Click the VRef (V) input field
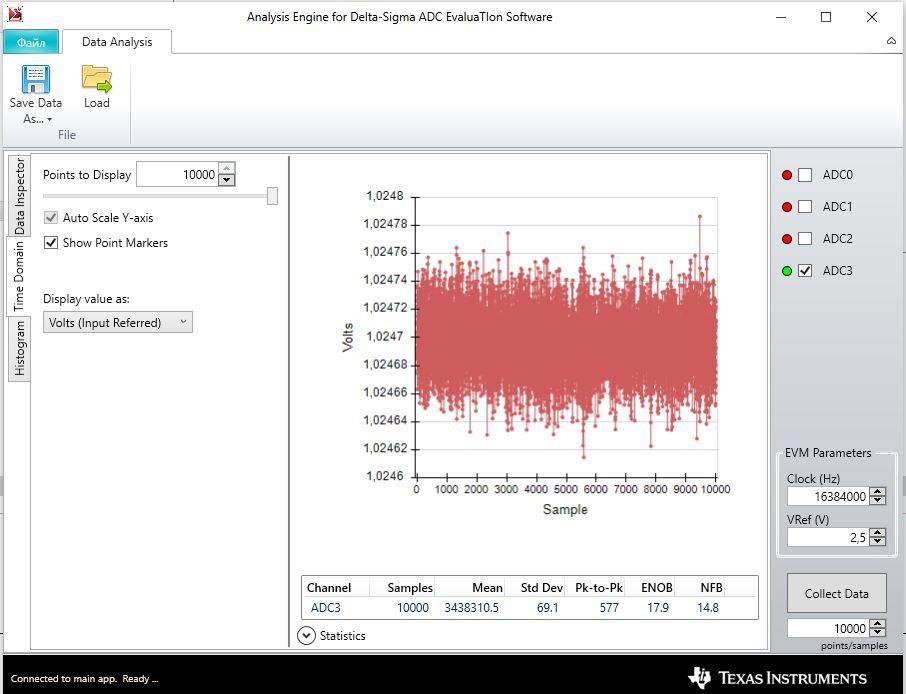906x694 pixels. (x=828, y=538)
